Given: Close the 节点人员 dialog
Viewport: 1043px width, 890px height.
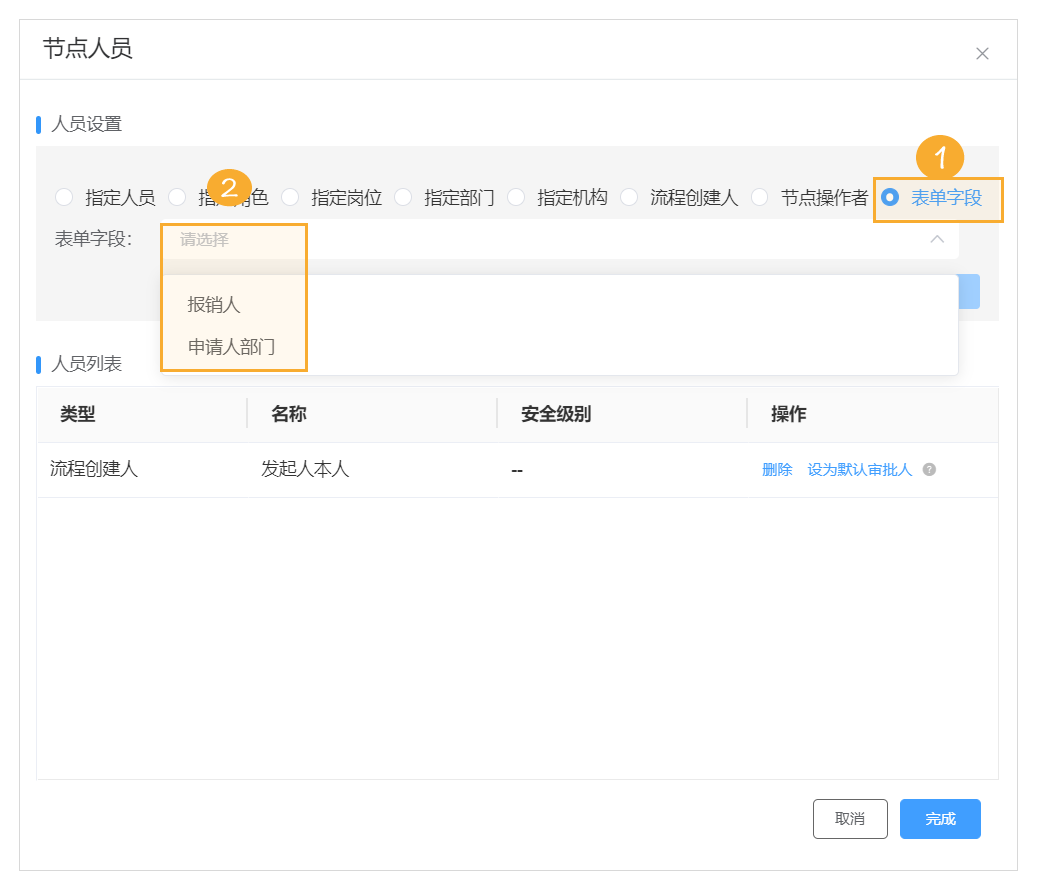Looking at the screenshot, I should coord(982,52).
